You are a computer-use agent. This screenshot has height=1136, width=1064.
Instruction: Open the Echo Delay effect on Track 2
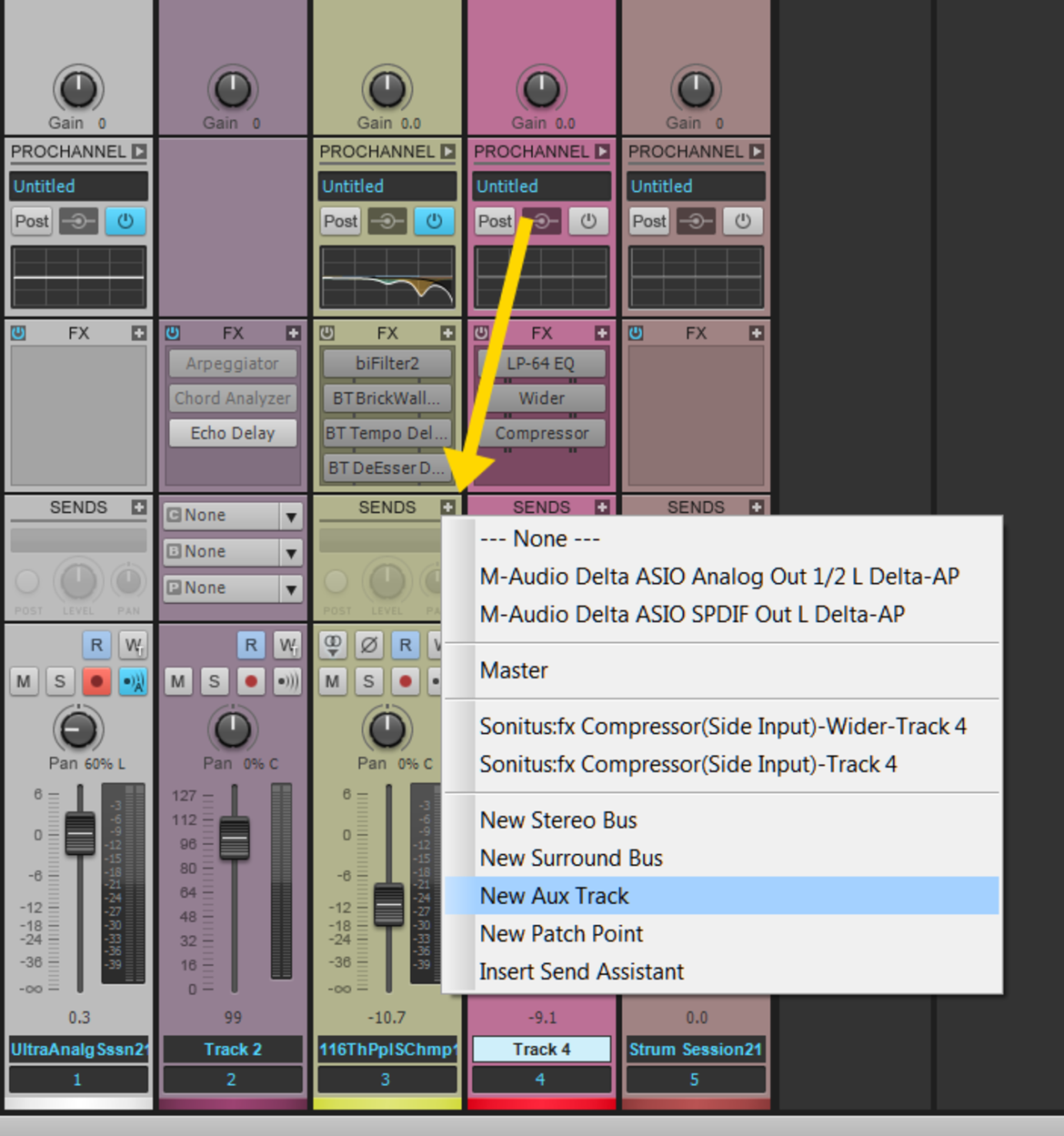pos(233,433)
